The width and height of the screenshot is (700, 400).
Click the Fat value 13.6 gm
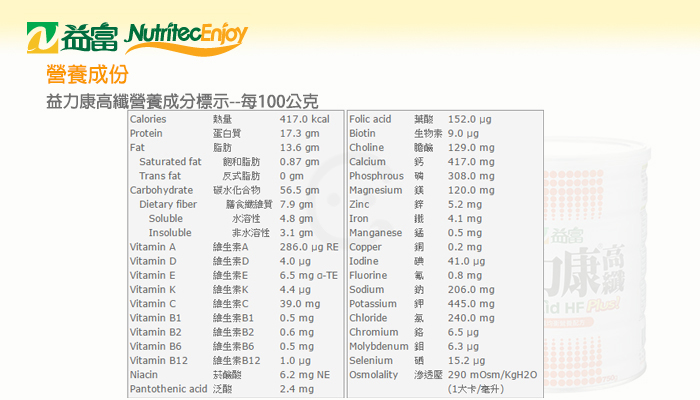(300, 148)
